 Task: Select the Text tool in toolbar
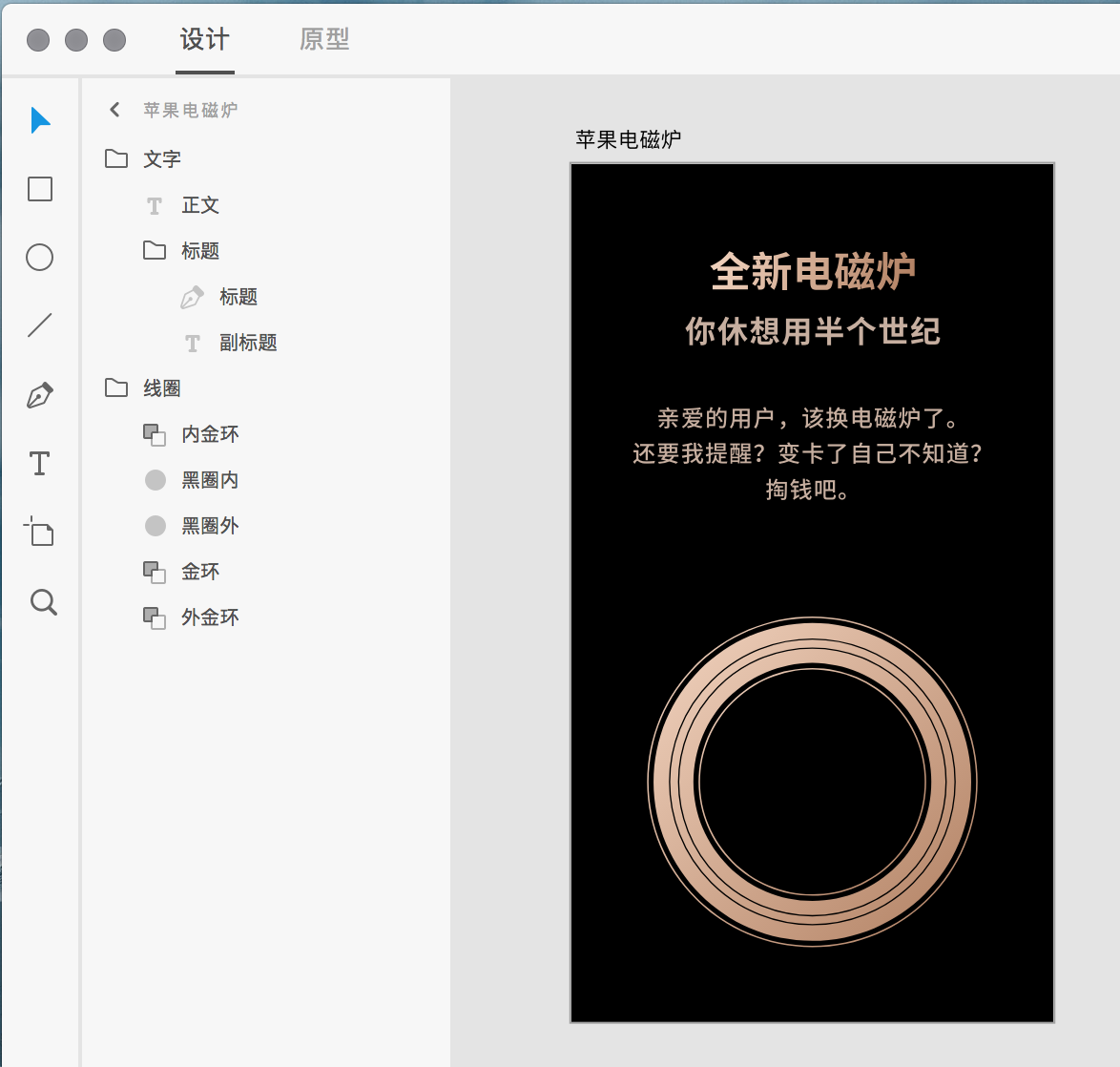point(40,463)
